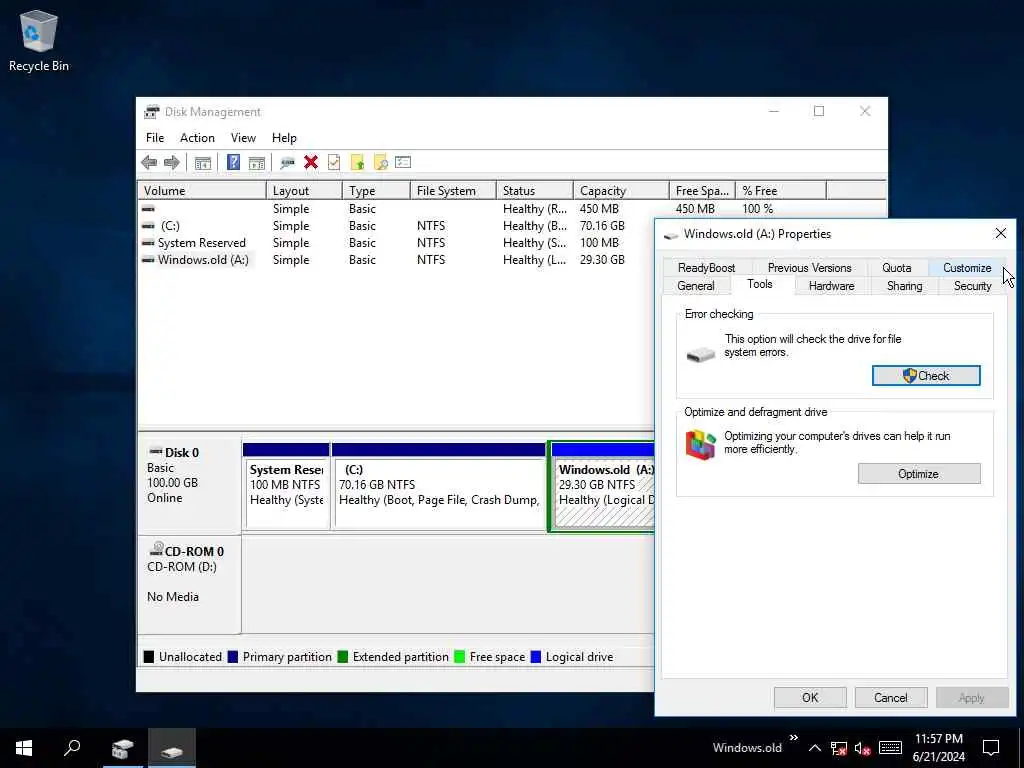Sort by File System column header

(453, 191)
